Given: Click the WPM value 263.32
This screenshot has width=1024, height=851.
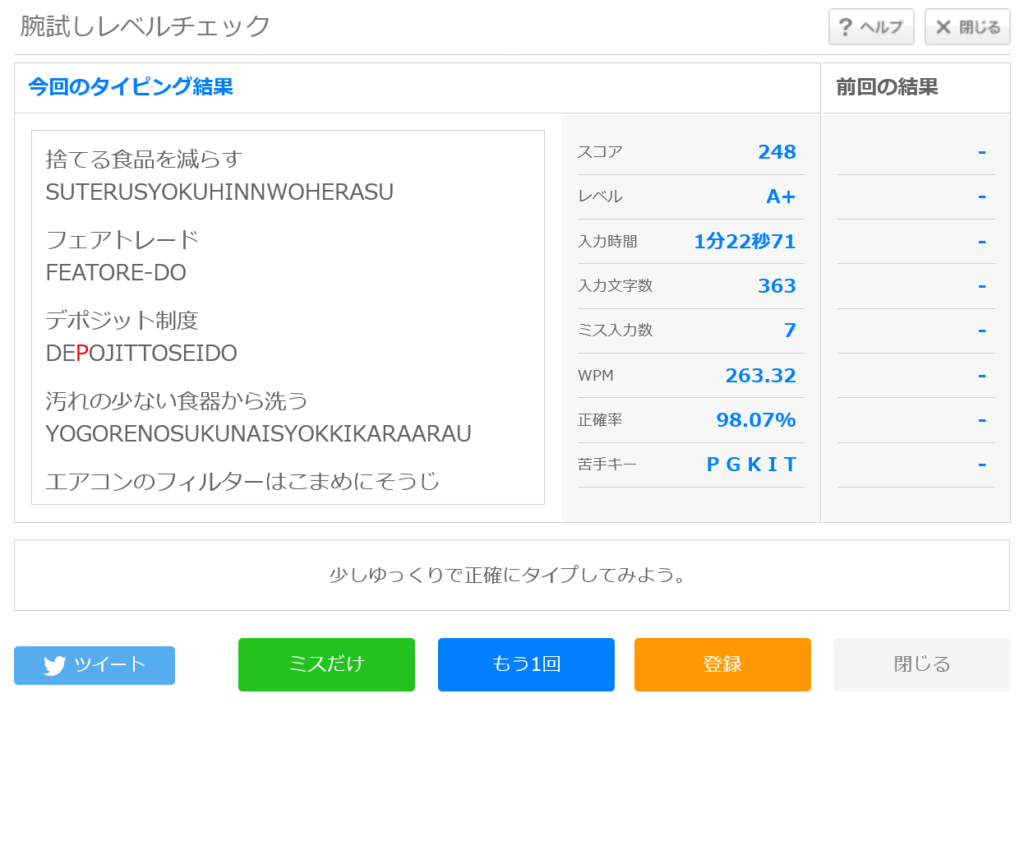Looking at the screenshot, I should pos(760,376).
